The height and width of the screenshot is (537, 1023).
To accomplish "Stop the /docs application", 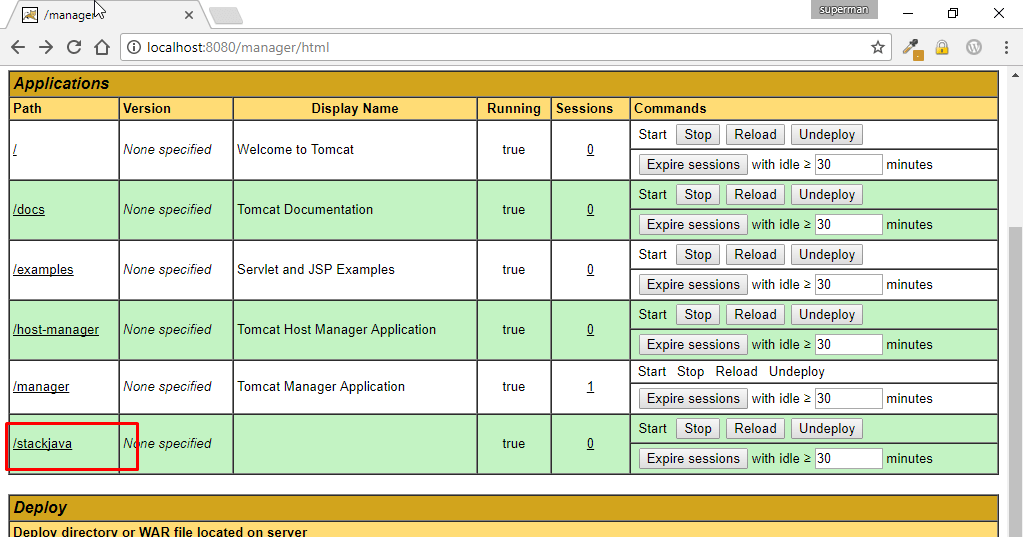I will (697, 194).
